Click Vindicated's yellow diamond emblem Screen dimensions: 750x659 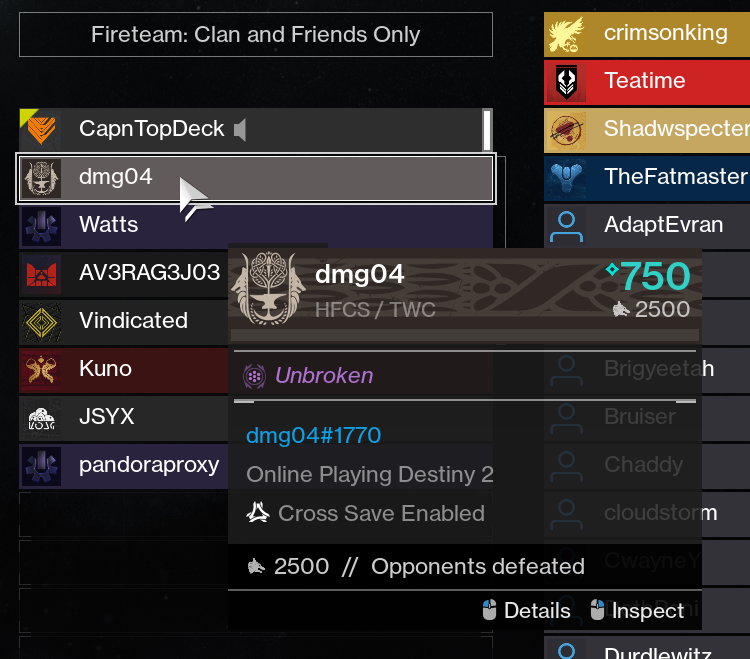(x=41, y=323)
